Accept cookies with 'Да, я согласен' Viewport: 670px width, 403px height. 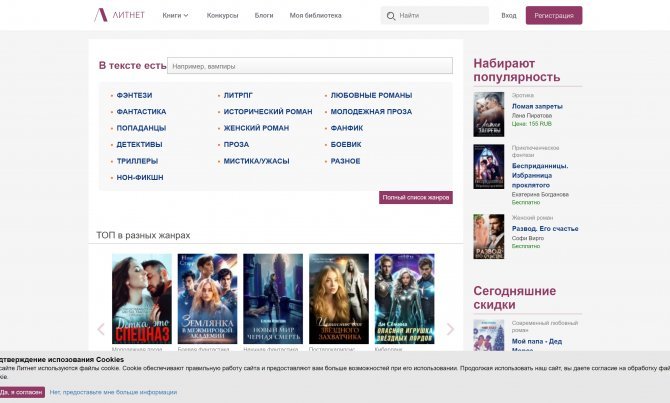[22, 392]
